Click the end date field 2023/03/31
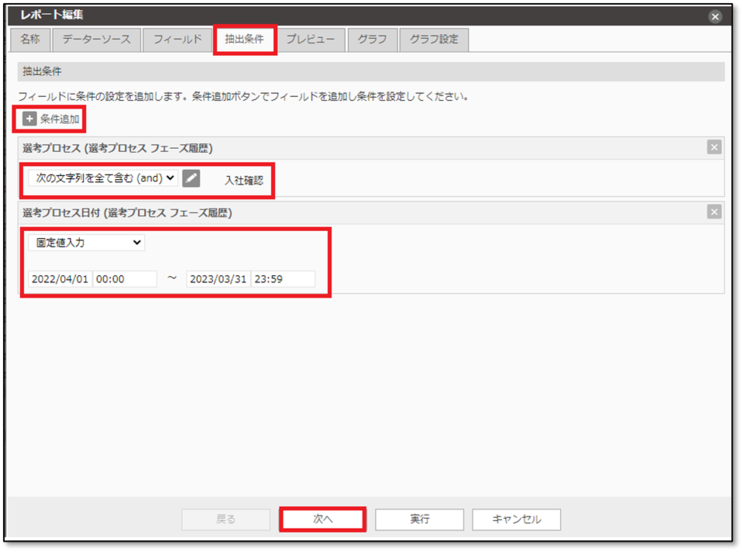This screenshot has height=552, width=743. tap(218, 279)
